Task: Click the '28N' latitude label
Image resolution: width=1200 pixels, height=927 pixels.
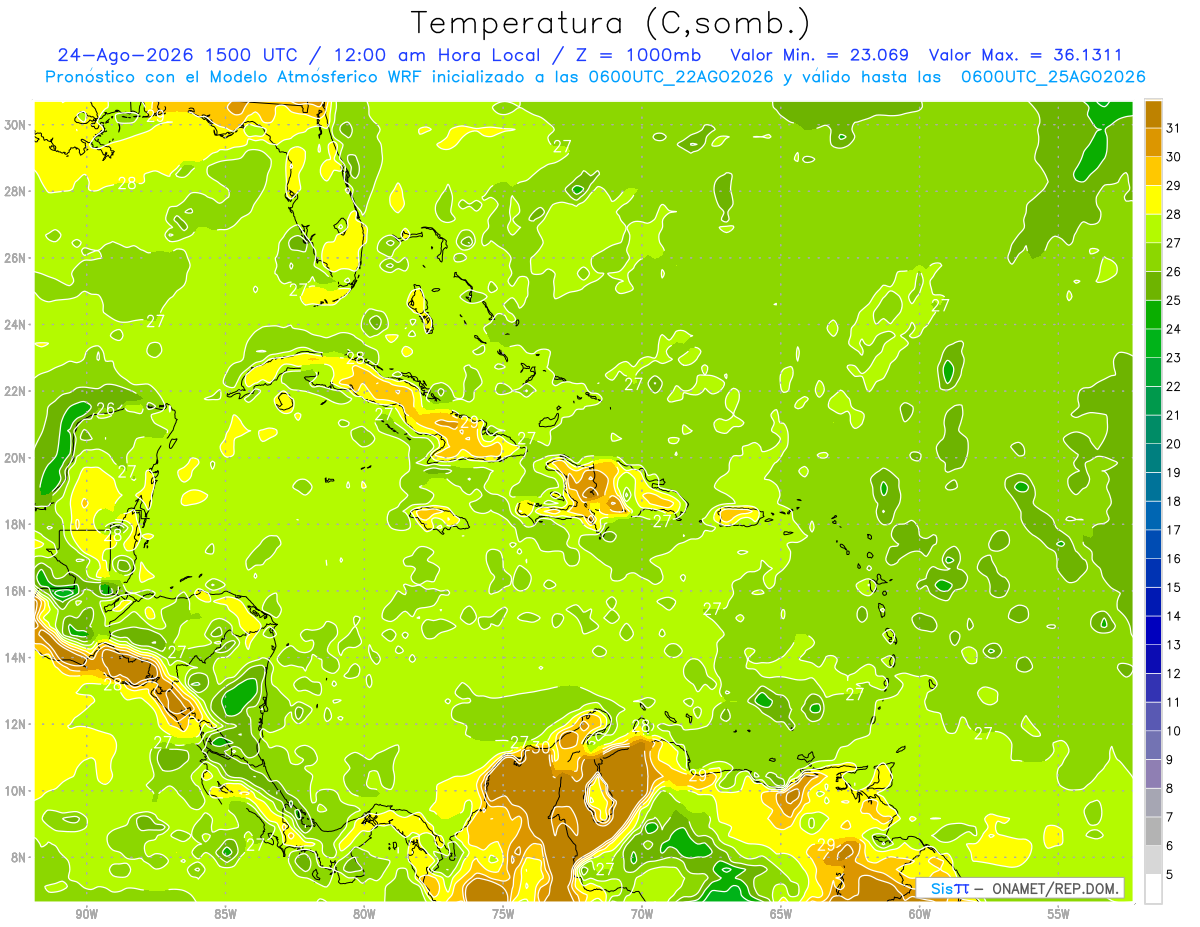Action: [x=17, y=191]
